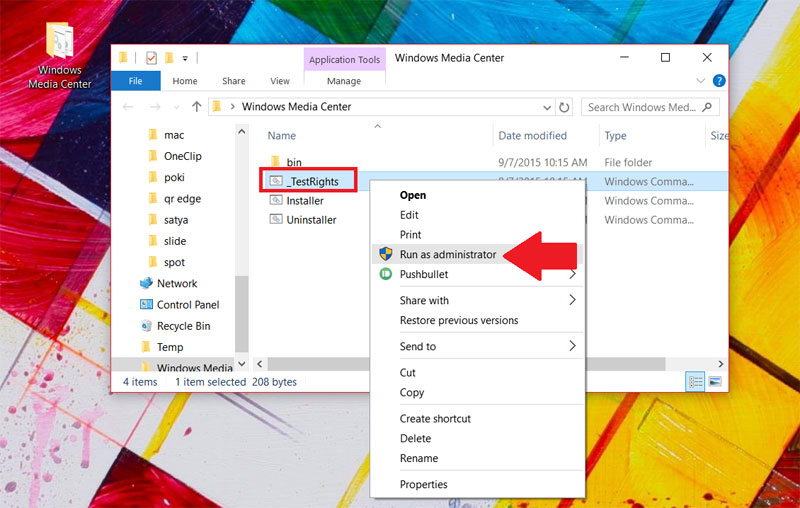Open the Windows Media Center desktop folder icon
The height and width of the screenshot is (508, 800).
(60, 57)
